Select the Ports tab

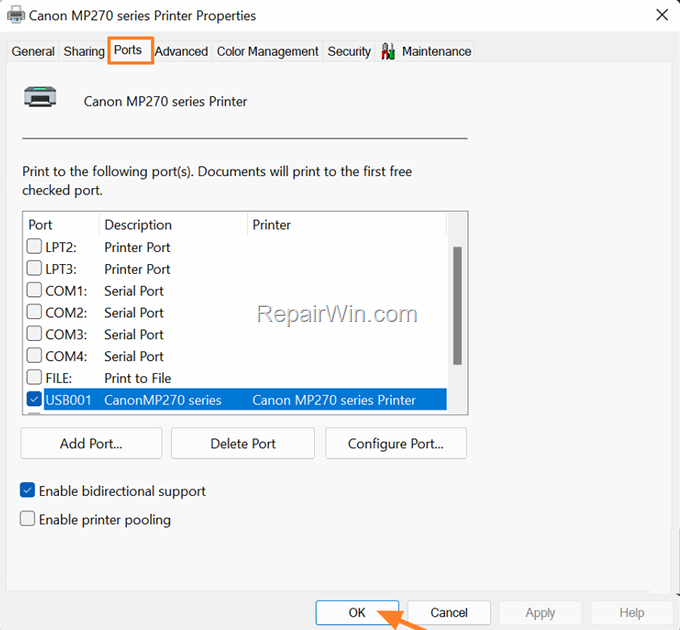point(128,50)
